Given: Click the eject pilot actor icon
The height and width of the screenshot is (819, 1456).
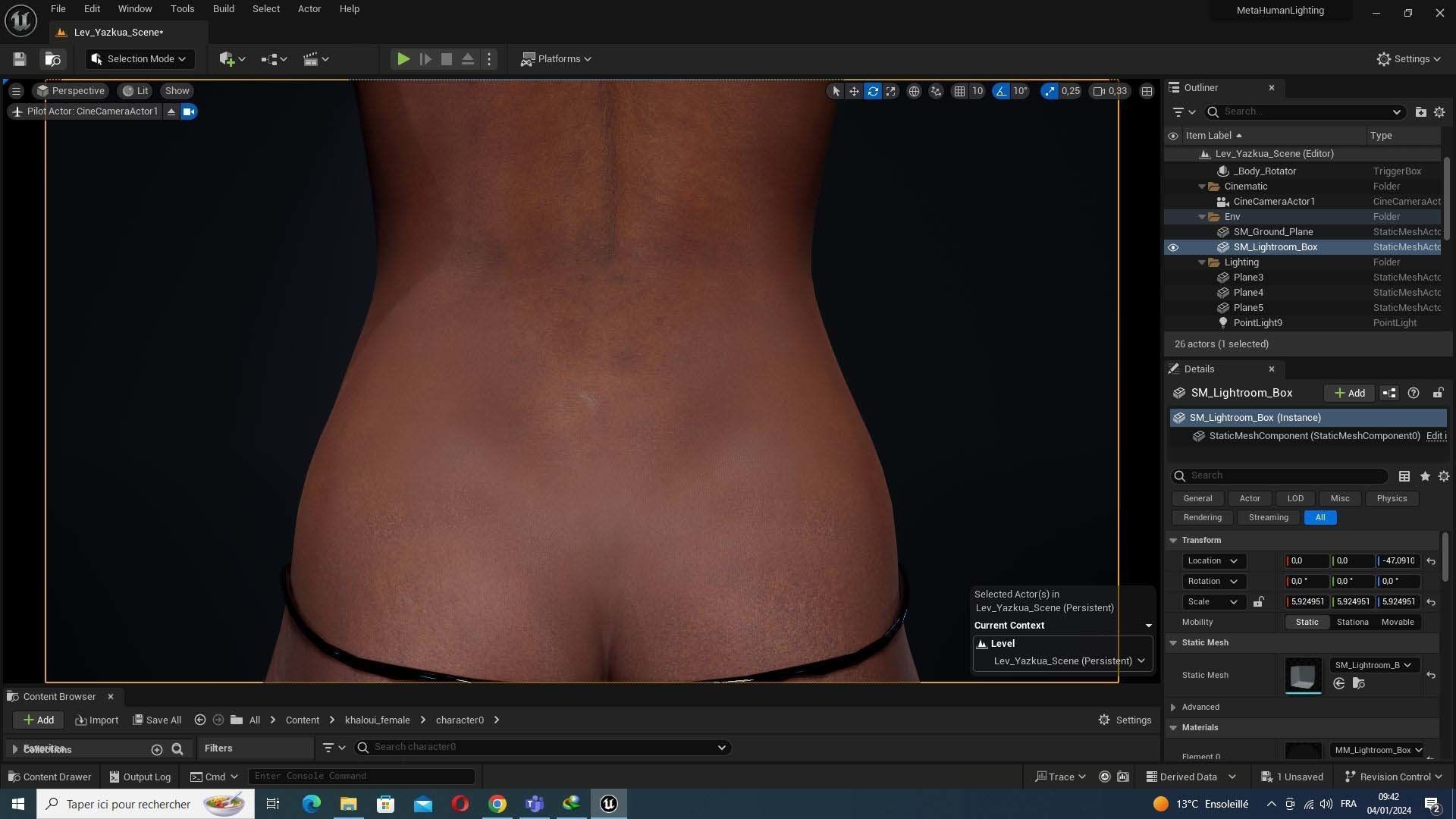Looking at the screenshot, I should point(171,111).
